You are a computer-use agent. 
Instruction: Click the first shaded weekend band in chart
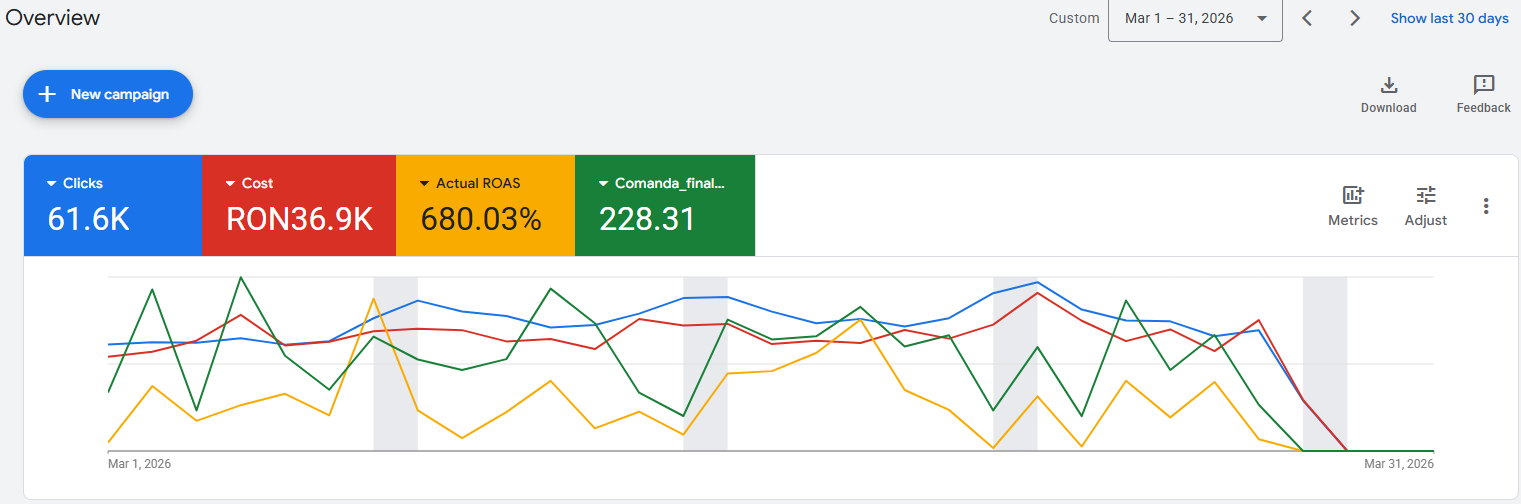(x=395, y=364)
